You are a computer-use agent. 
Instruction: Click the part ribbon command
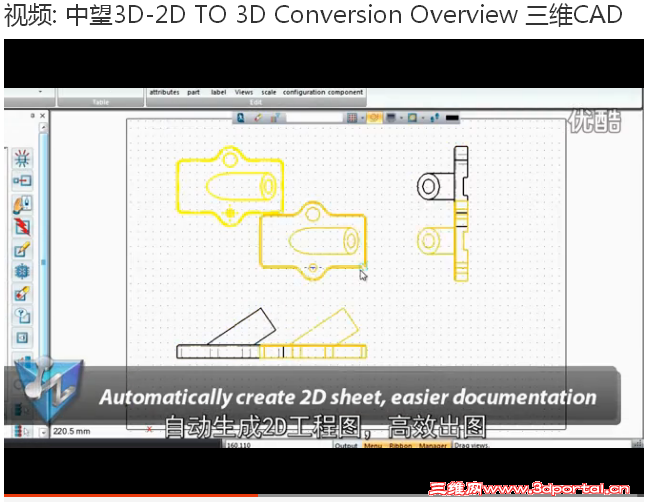193,92
